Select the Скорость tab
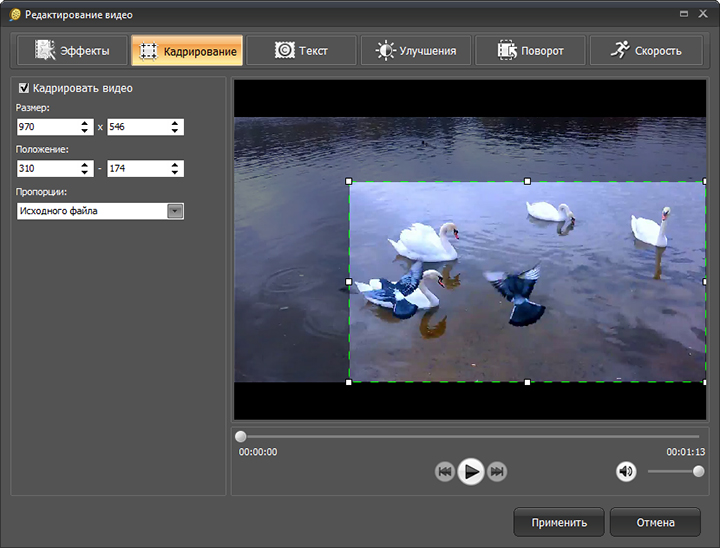720x548 pixels. (645, 50)
